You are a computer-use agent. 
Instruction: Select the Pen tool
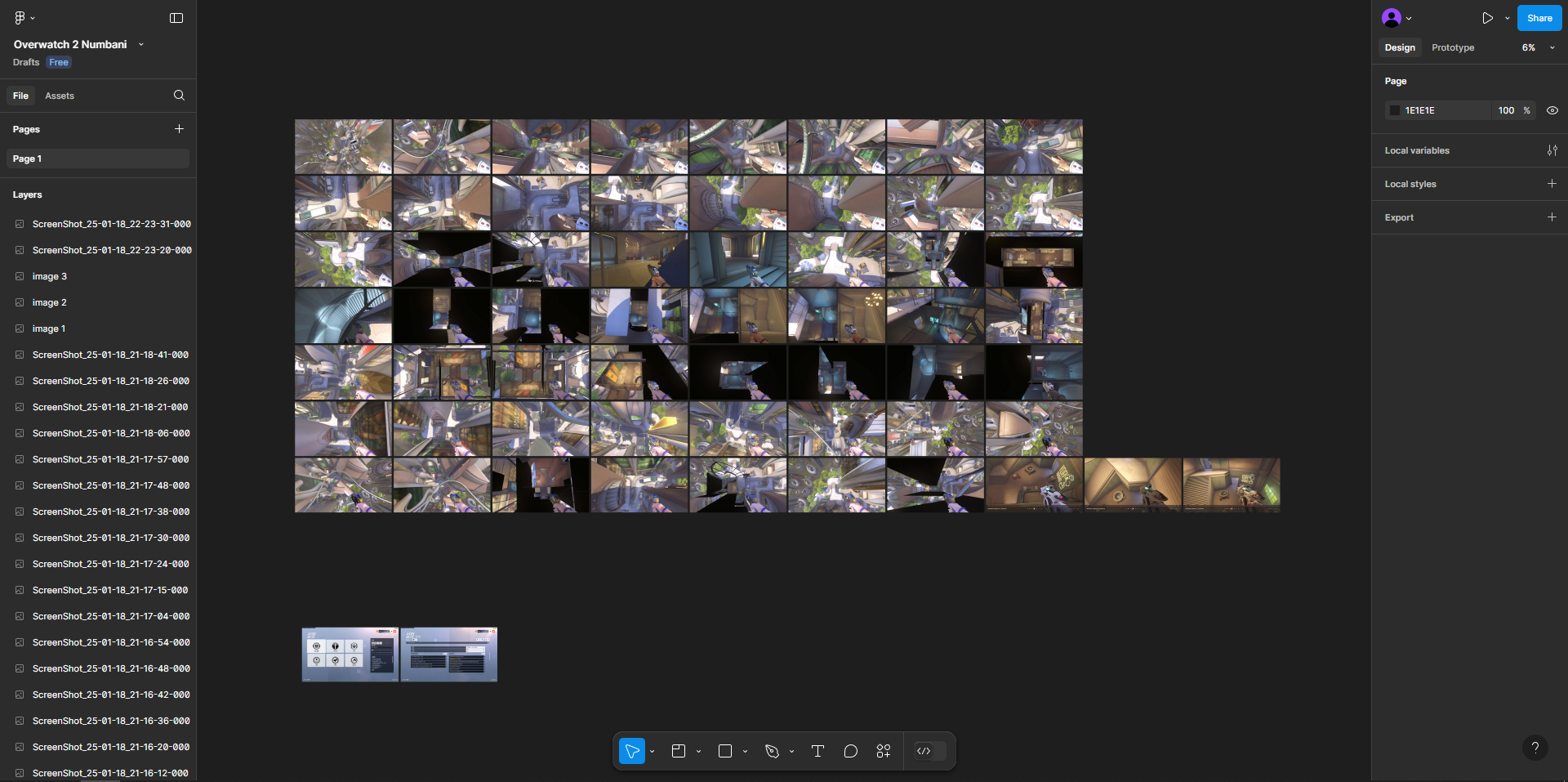coord(772,751)
